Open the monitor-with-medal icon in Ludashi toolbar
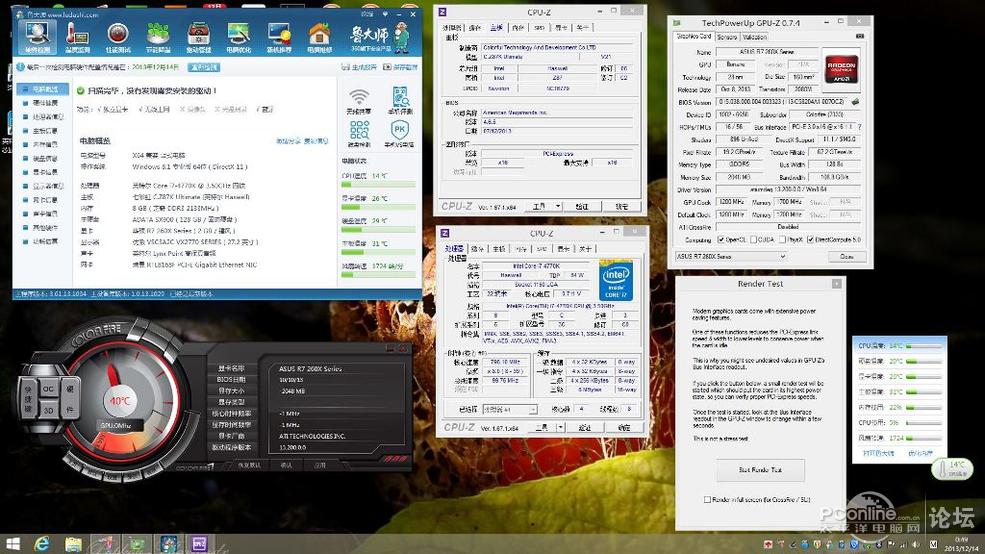 pos(279,36)
